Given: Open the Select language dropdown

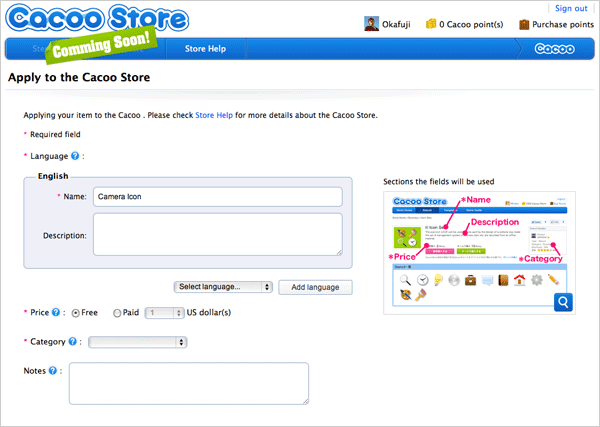Looking at the screenshot, I should [x=223, y=287].
